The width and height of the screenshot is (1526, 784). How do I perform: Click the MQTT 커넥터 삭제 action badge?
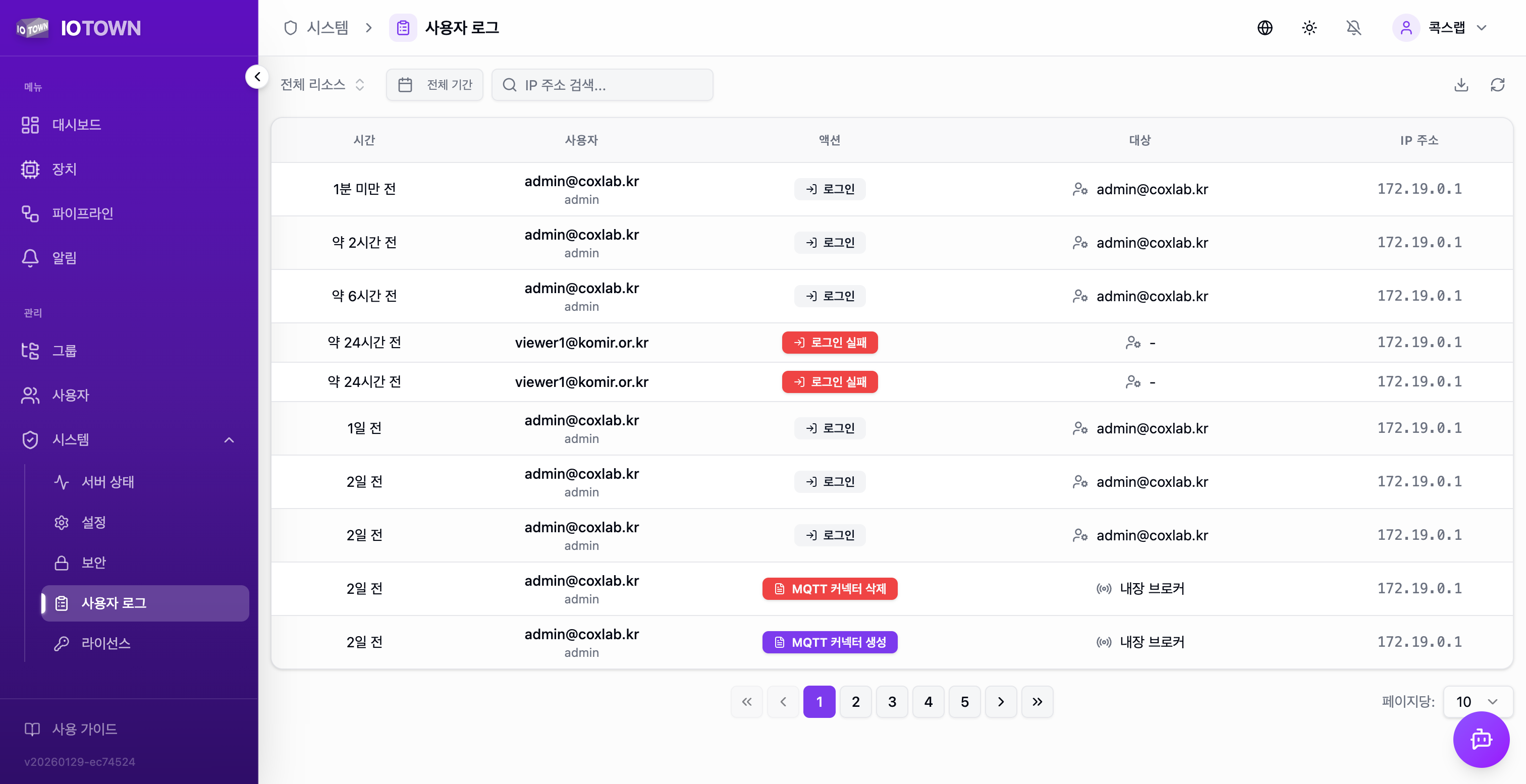829,589
